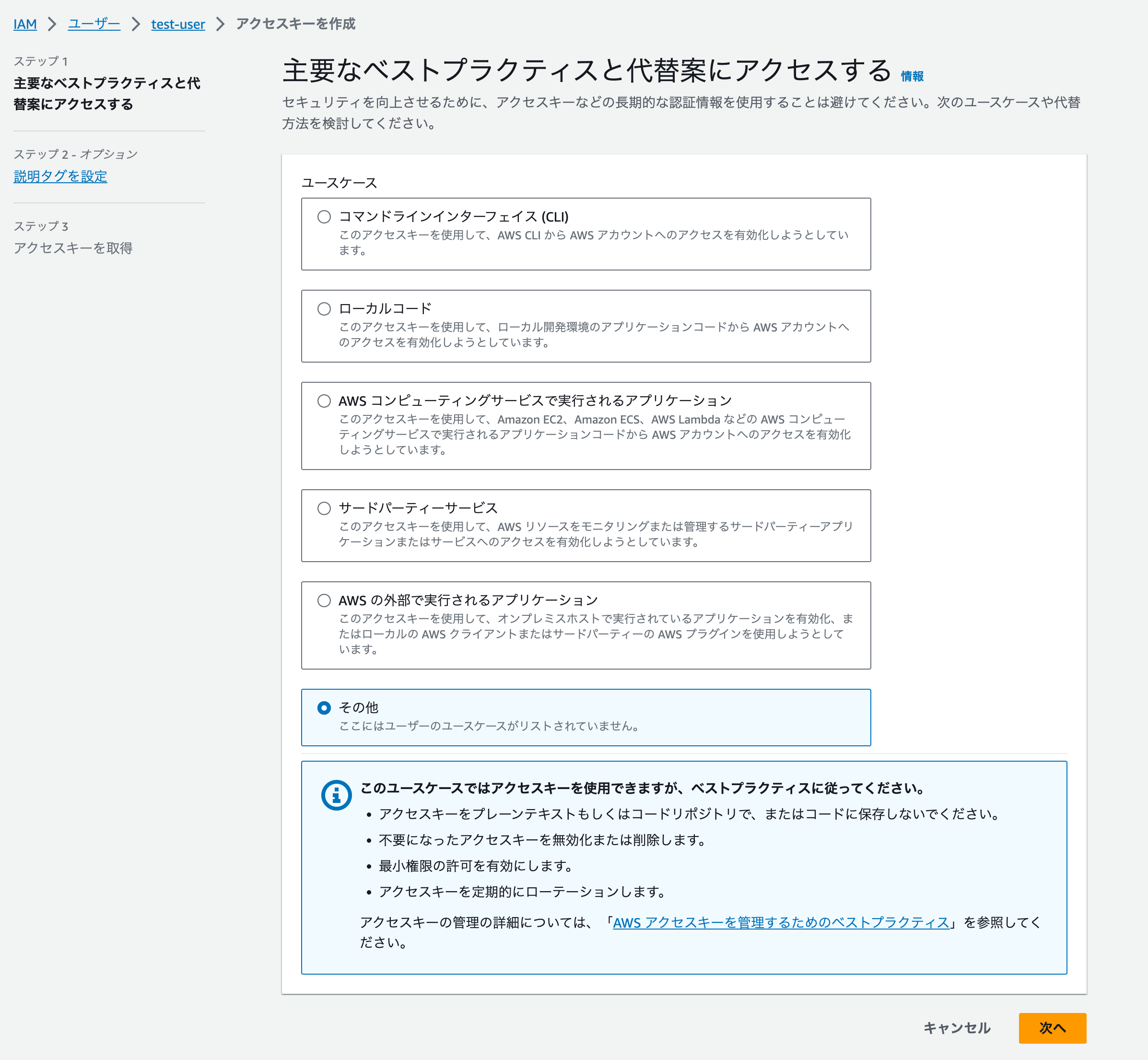The height and width of the screenshot is (1060, 1148).
Task: Choose AWS の外部で実行されるアプリケーション option
Action: click(x=324, y=601)
